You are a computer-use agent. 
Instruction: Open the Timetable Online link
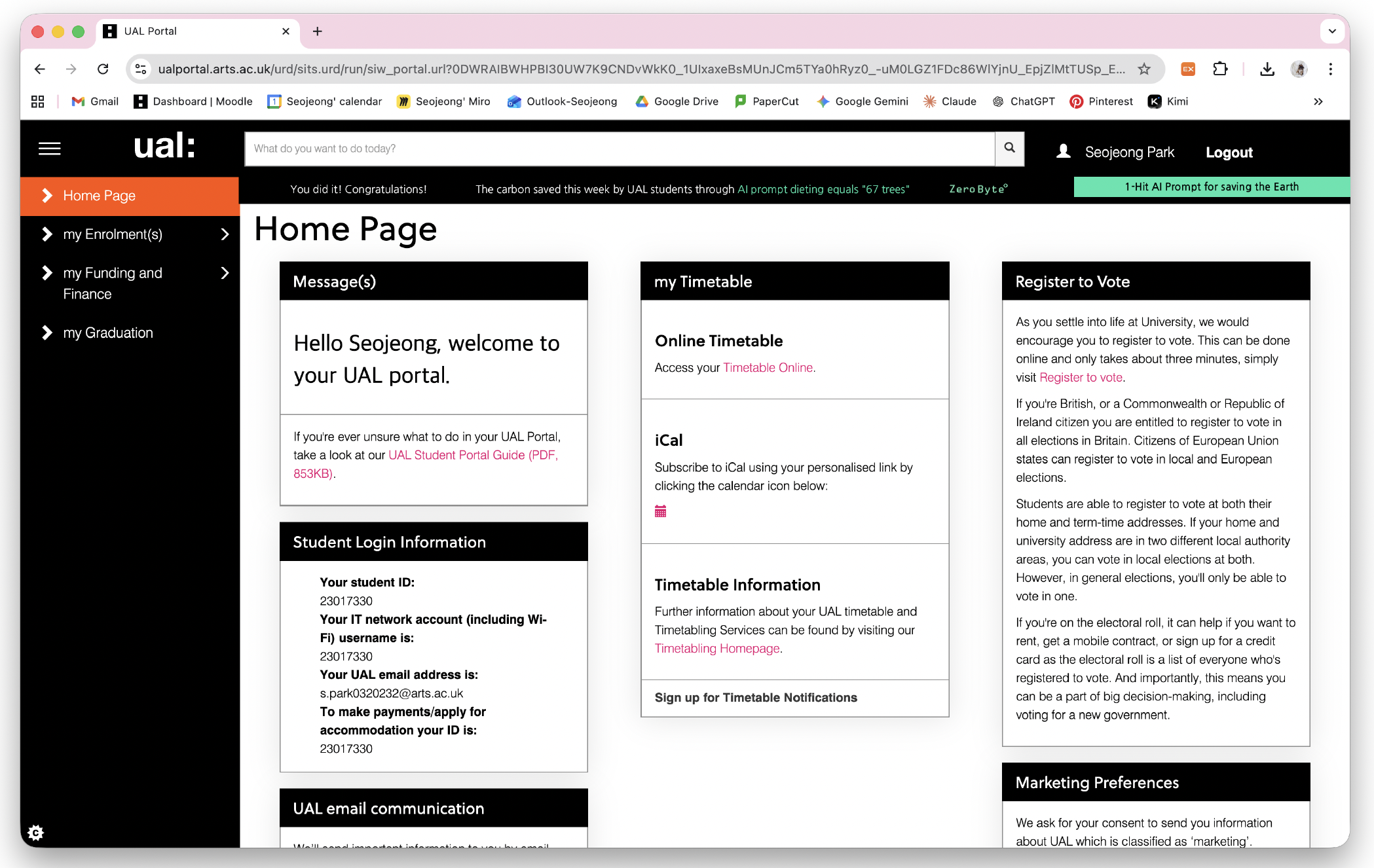[x=768, y=368]
